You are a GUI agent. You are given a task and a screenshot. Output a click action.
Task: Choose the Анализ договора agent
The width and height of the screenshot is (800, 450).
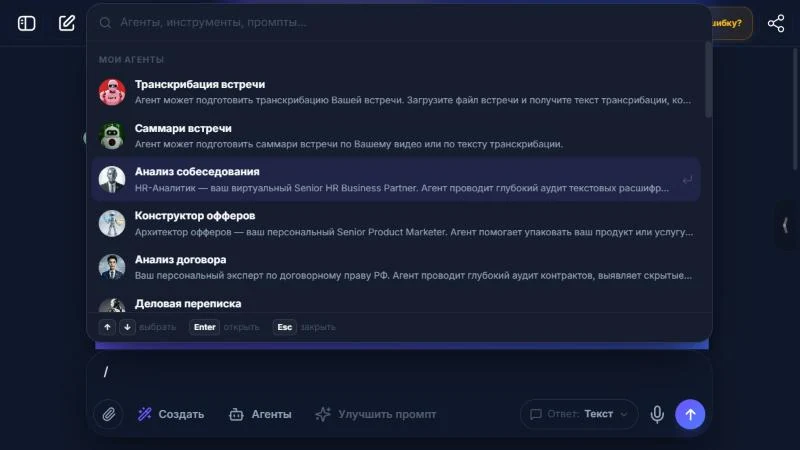click(x=396, y=267)
